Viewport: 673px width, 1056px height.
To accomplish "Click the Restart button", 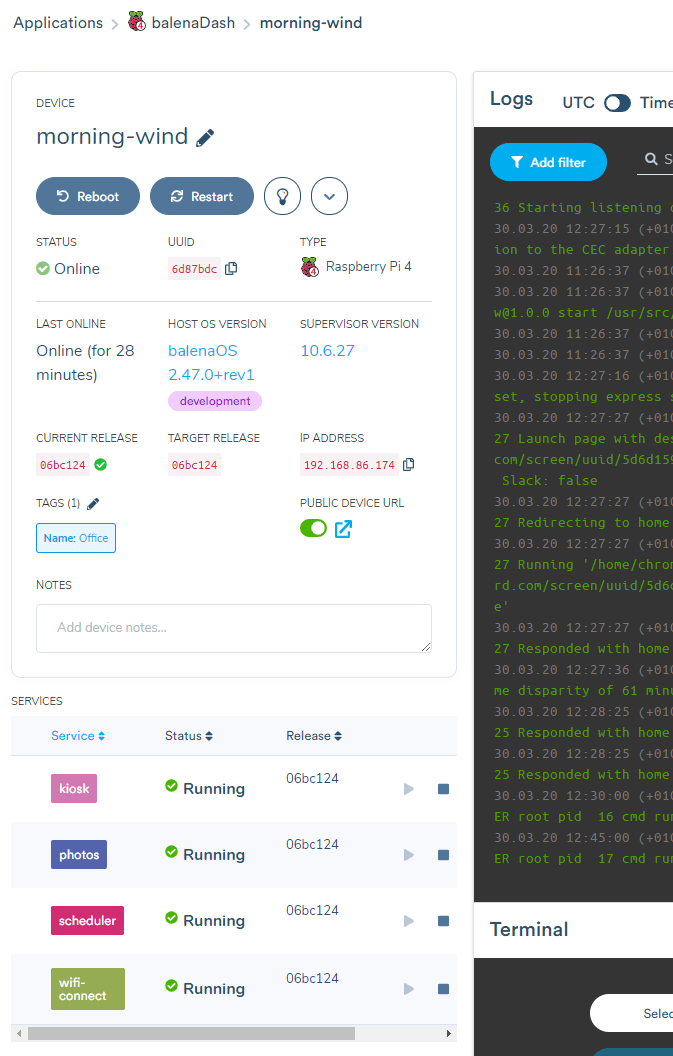I will pos(201,196).
